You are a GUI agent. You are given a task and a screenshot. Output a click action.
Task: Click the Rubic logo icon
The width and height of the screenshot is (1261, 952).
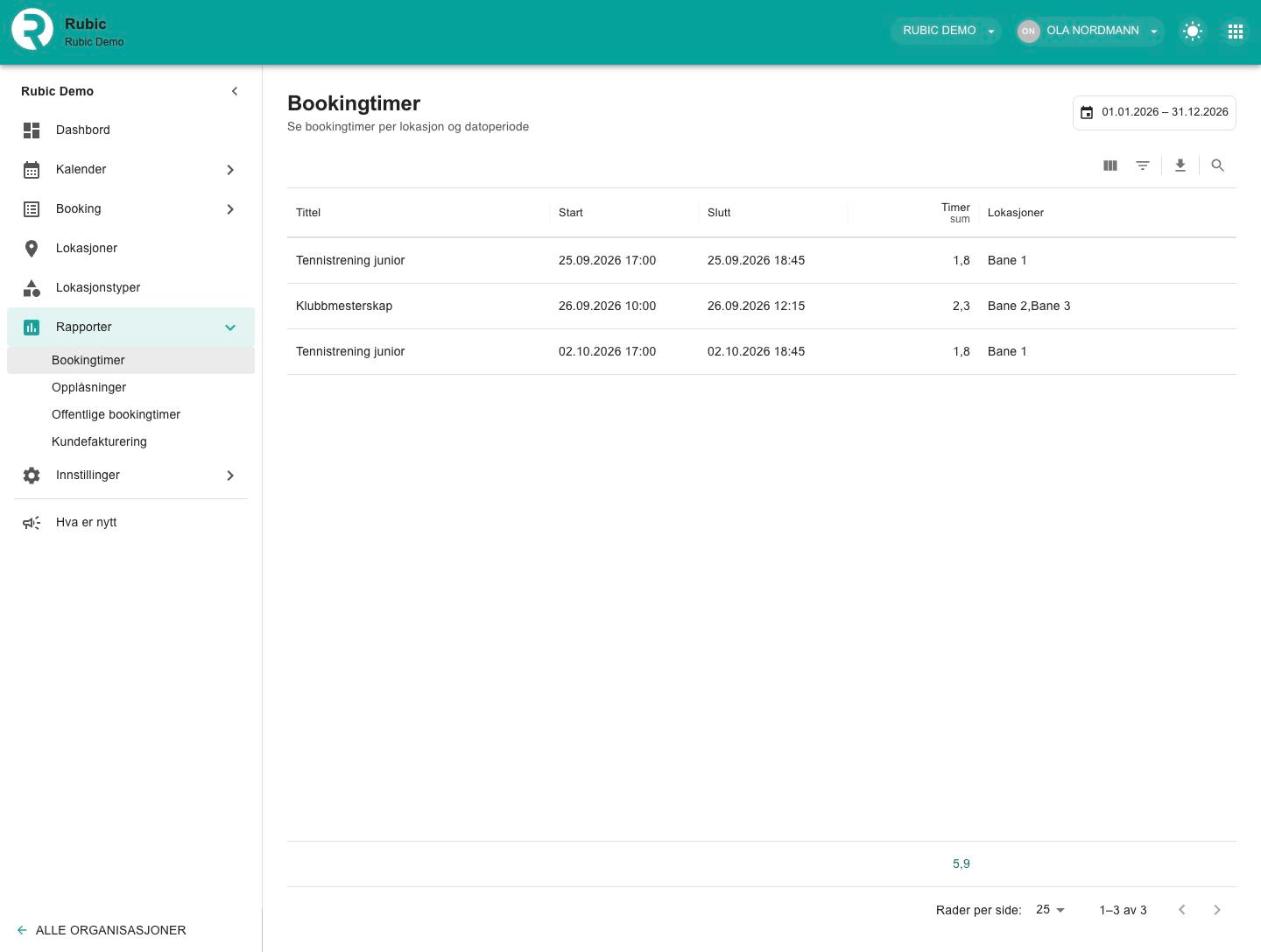coord(32,30)
